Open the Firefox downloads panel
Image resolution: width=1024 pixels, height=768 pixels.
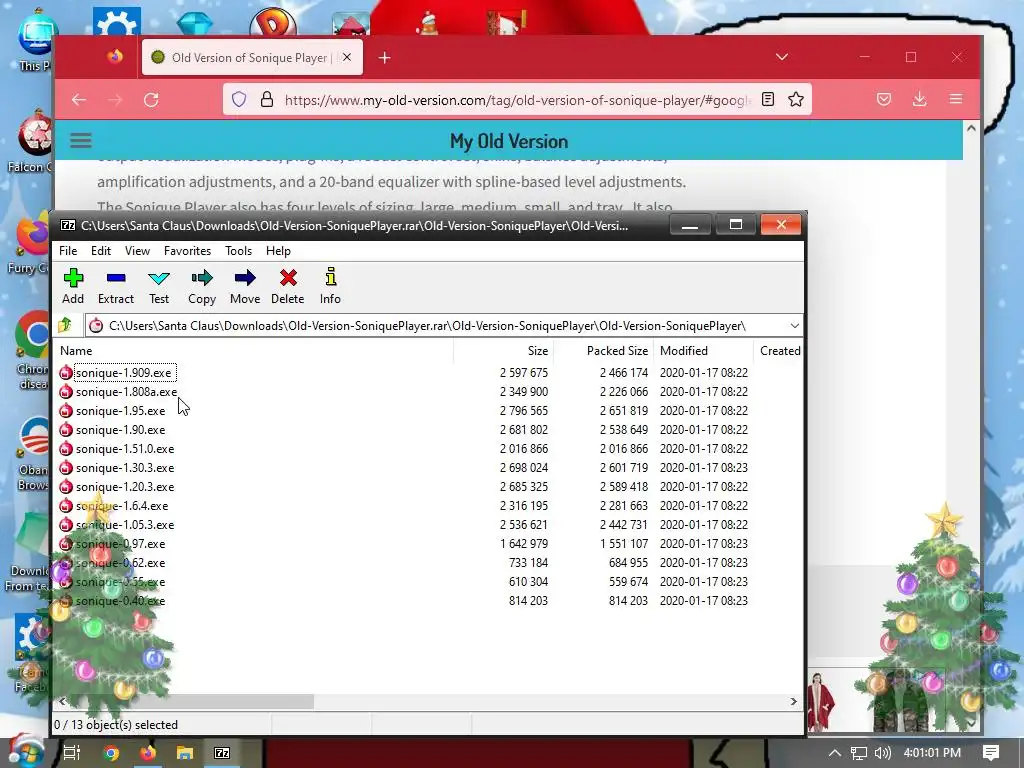(920, 99)
